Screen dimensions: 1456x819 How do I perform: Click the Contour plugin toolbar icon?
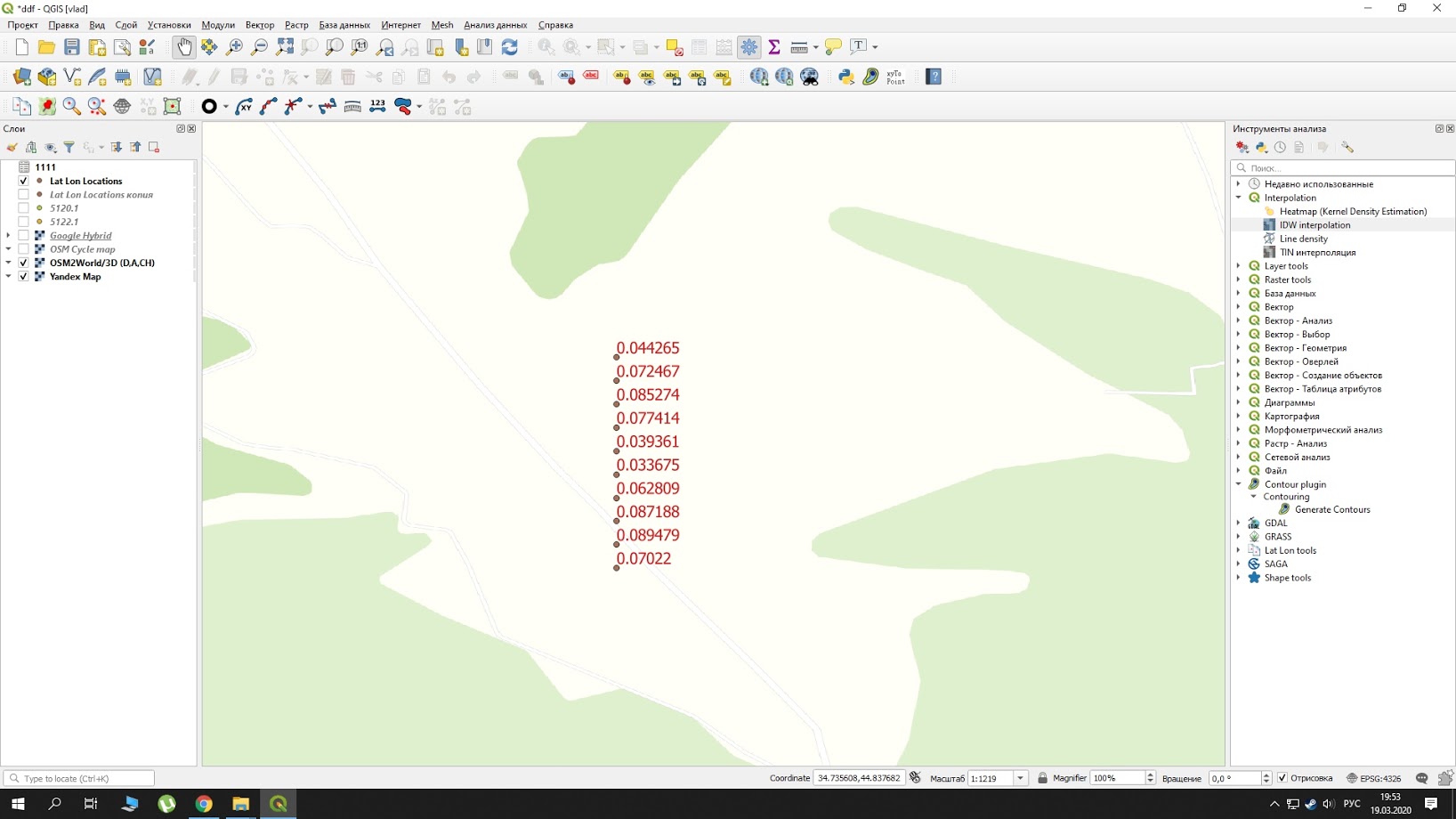coord(870,77)
